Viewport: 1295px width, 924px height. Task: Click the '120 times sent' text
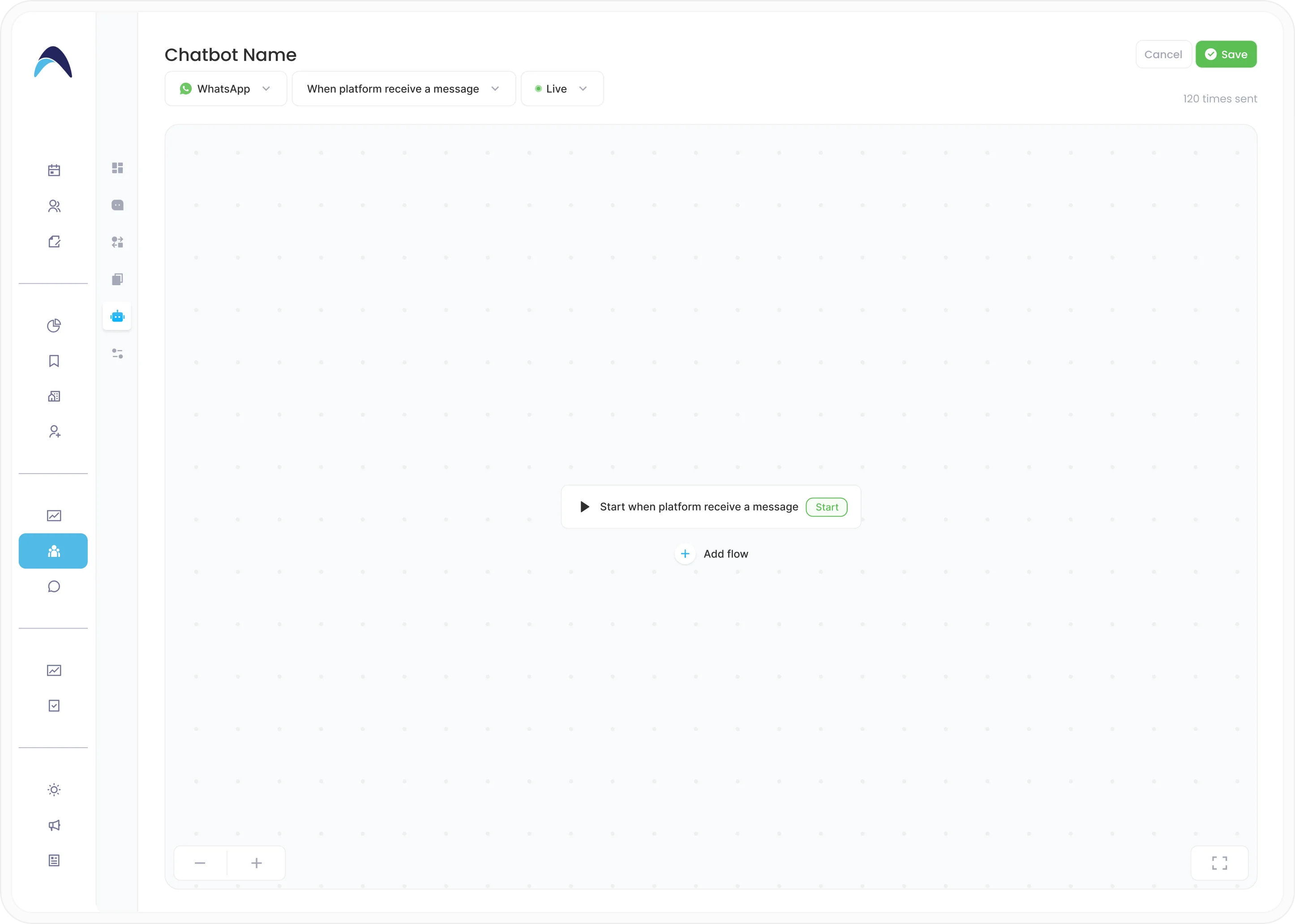[1220, 99]
